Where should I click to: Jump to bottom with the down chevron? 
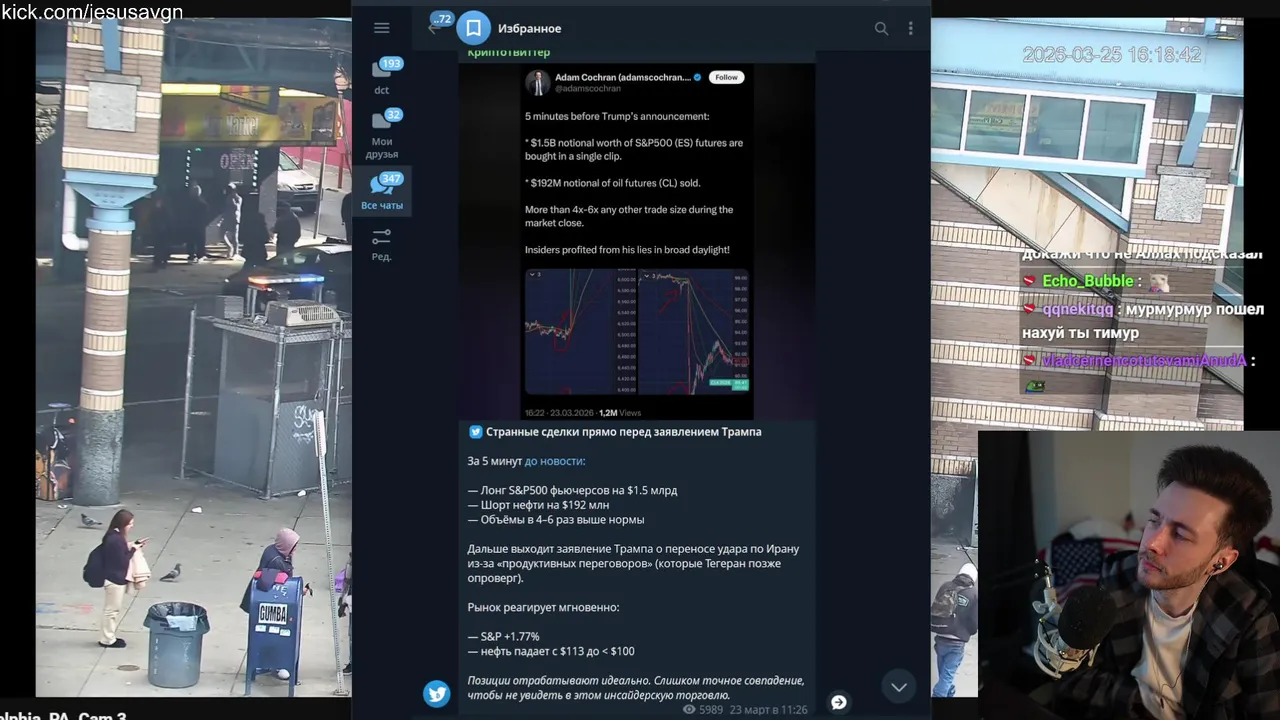pos(899,687)
